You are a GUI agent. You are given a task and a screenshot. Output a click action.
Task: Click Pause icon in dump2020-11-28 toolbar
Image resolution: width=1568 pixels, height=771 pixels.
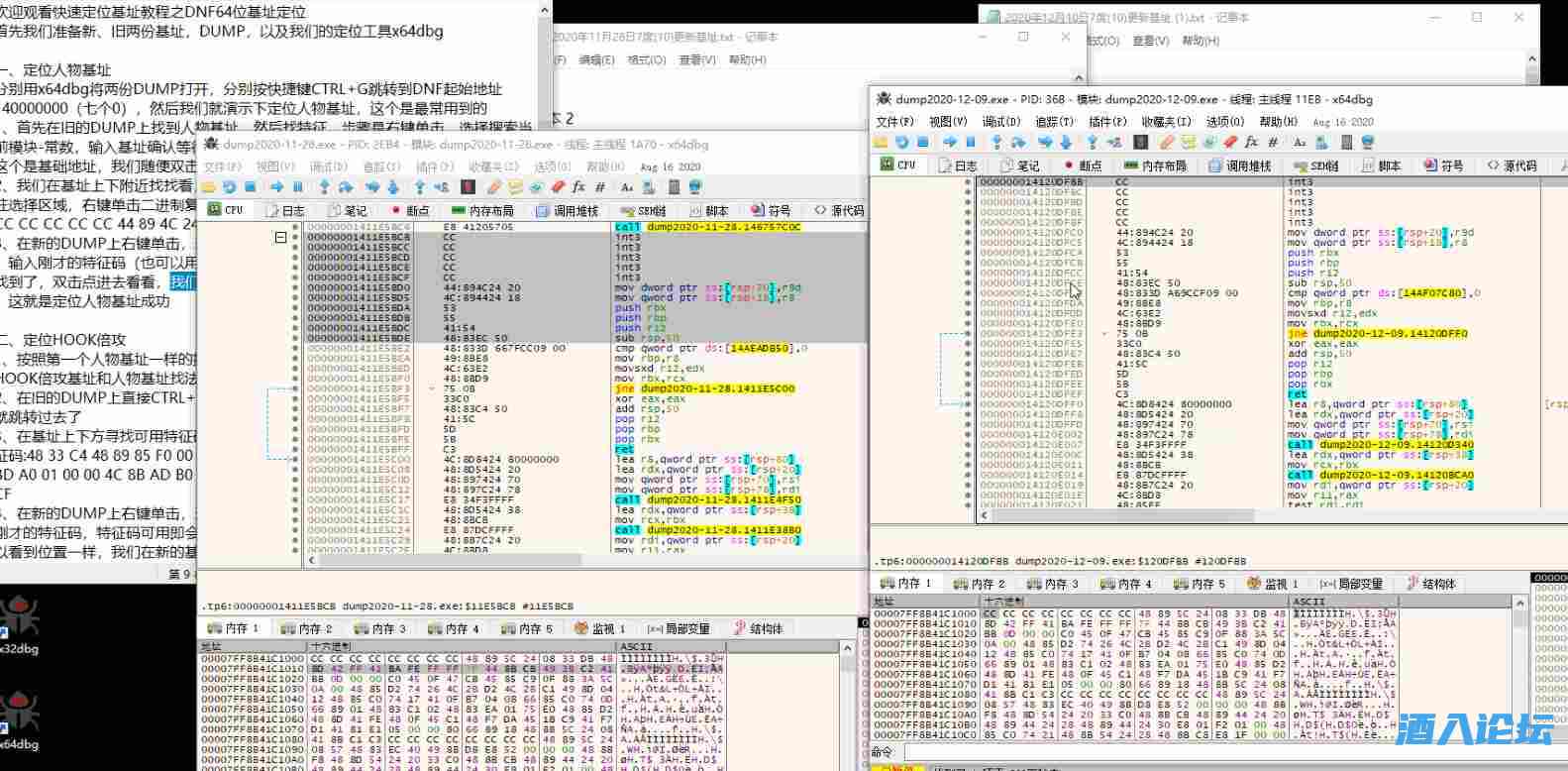click(298, 187)
